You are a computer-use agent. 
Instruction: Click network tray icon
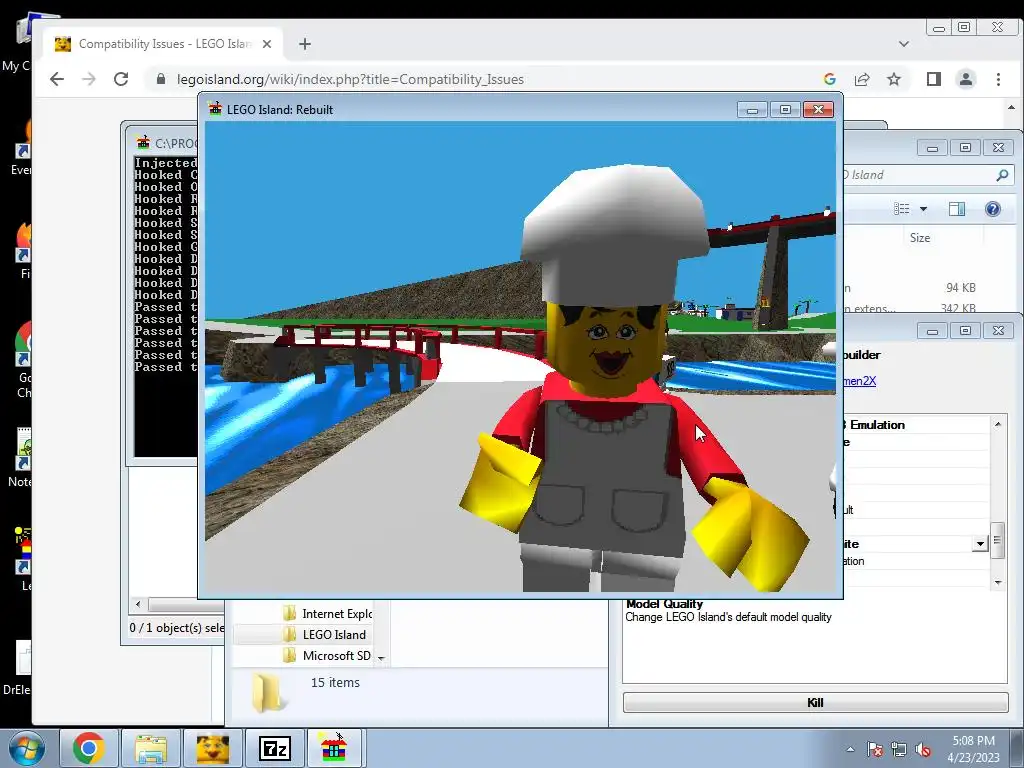(899, 749)
